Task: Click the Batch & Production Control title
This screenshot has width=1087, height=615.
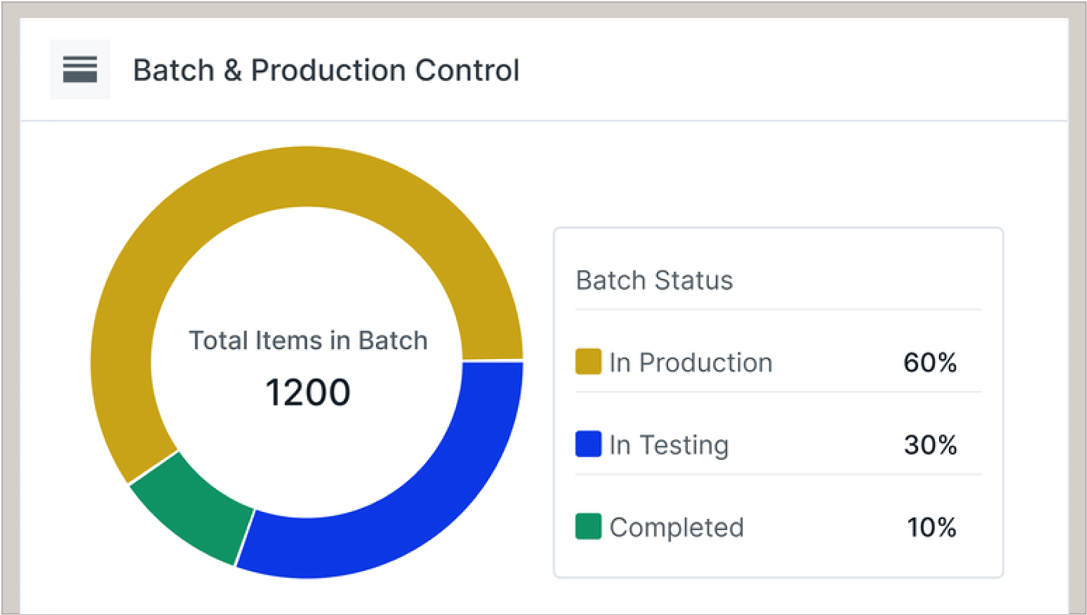Action: [326, 71]
